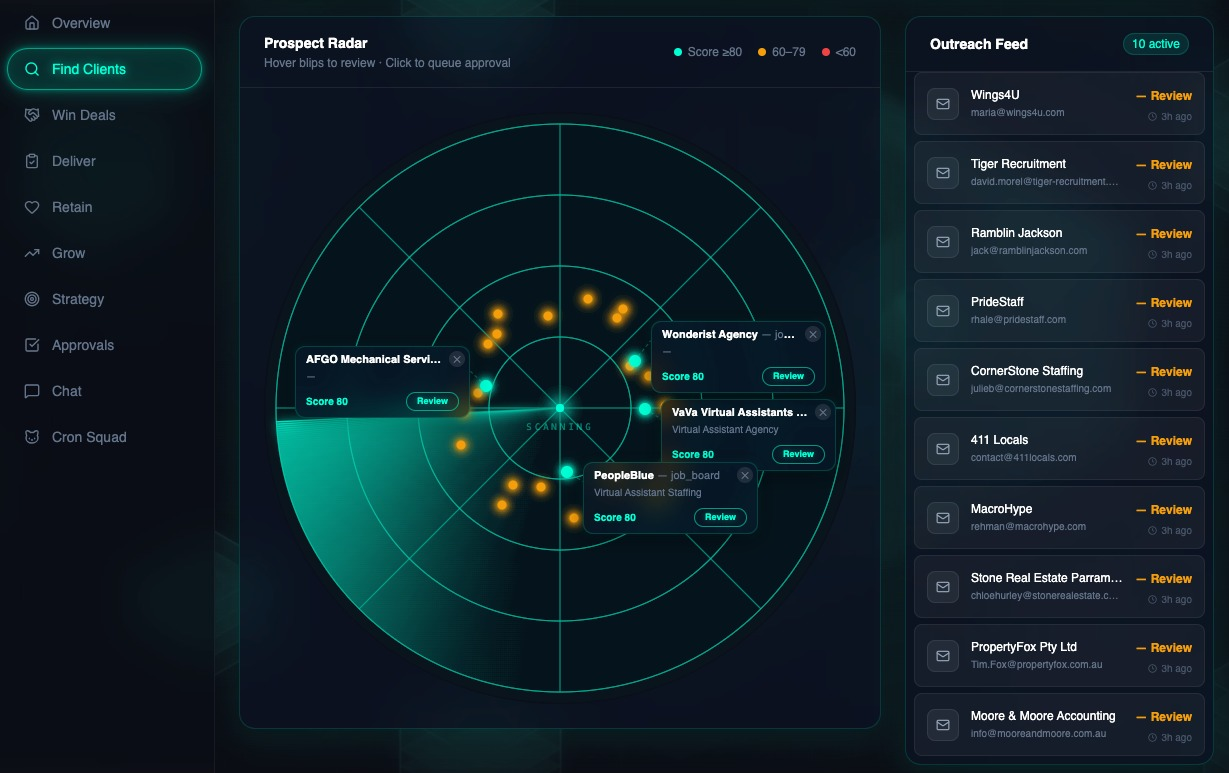
Task: Click the 10 active badge
Action: 1155,44
